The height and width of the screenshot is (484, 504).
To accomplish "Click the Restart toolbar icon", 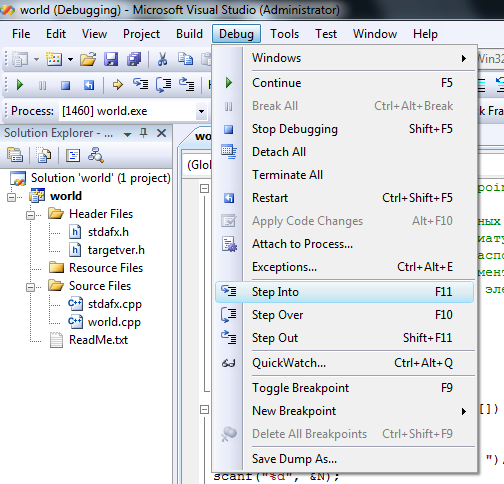I will point(89,85).
